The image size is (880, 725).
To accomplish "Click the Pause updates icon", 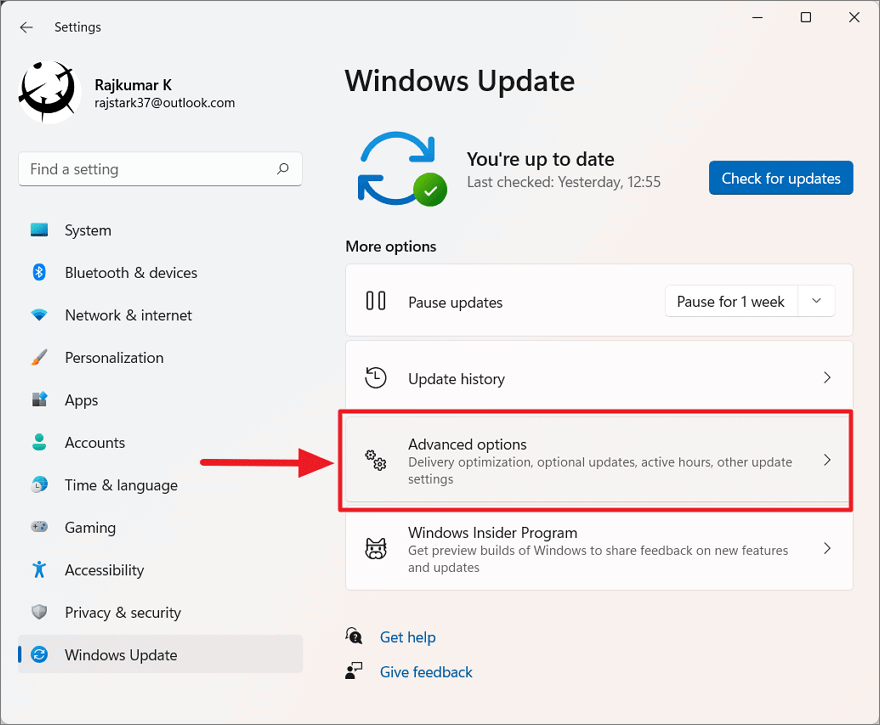I will (375, 300).
